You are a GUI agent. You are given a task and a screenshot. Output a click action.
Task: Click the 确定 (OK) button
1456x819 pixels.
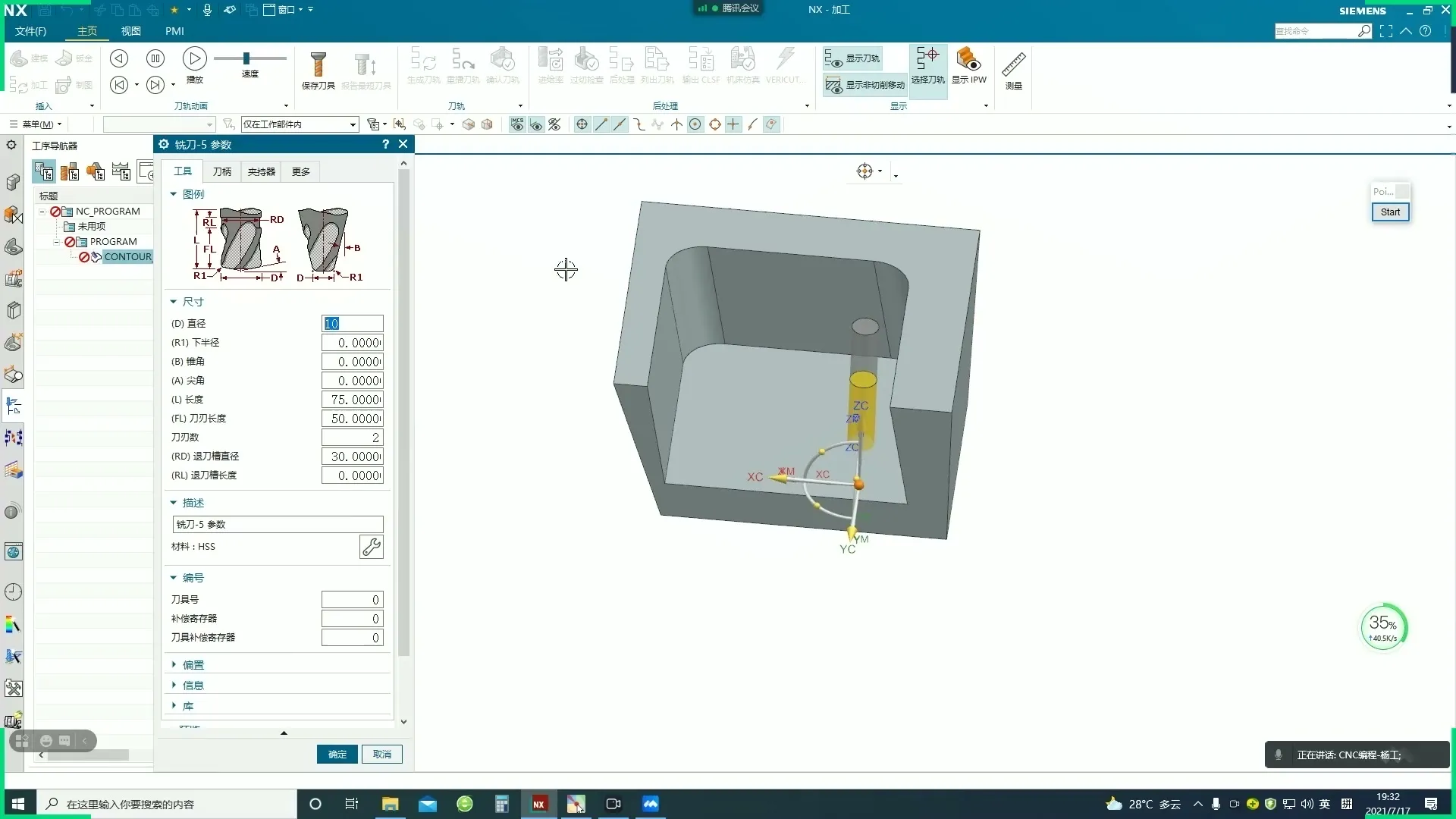coord(337,755)
